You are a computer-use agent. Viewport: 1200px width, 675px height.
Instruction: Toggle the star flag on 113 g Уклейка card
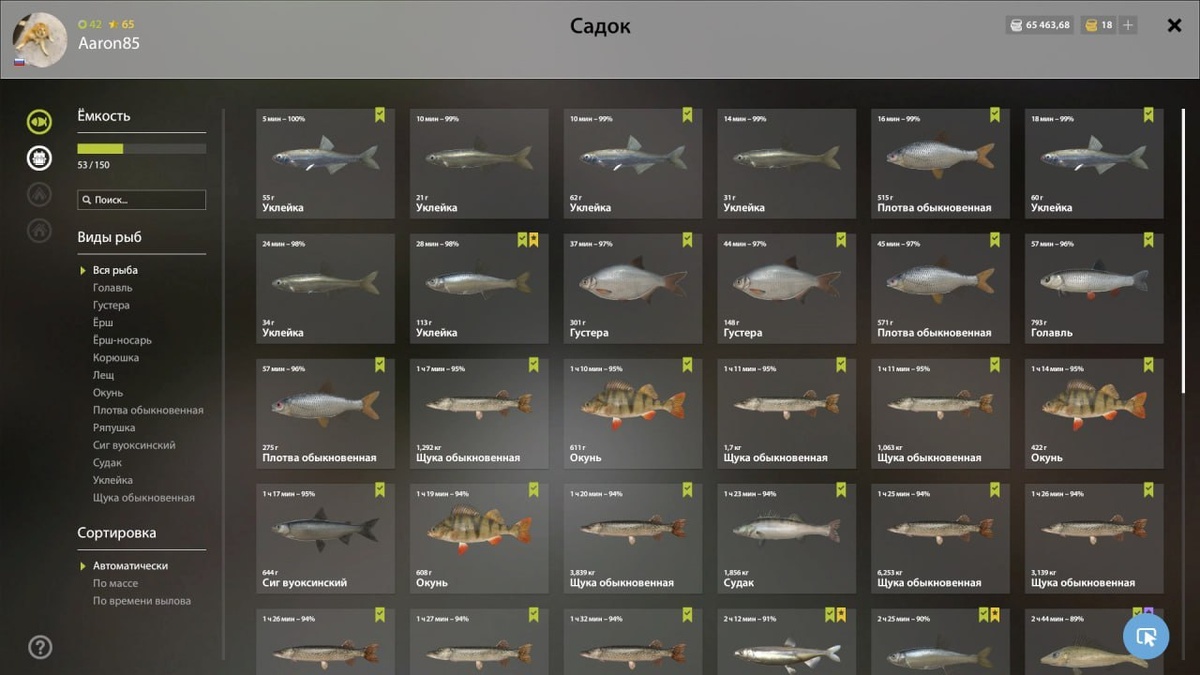pyautogui.click(x=534, y=240)
